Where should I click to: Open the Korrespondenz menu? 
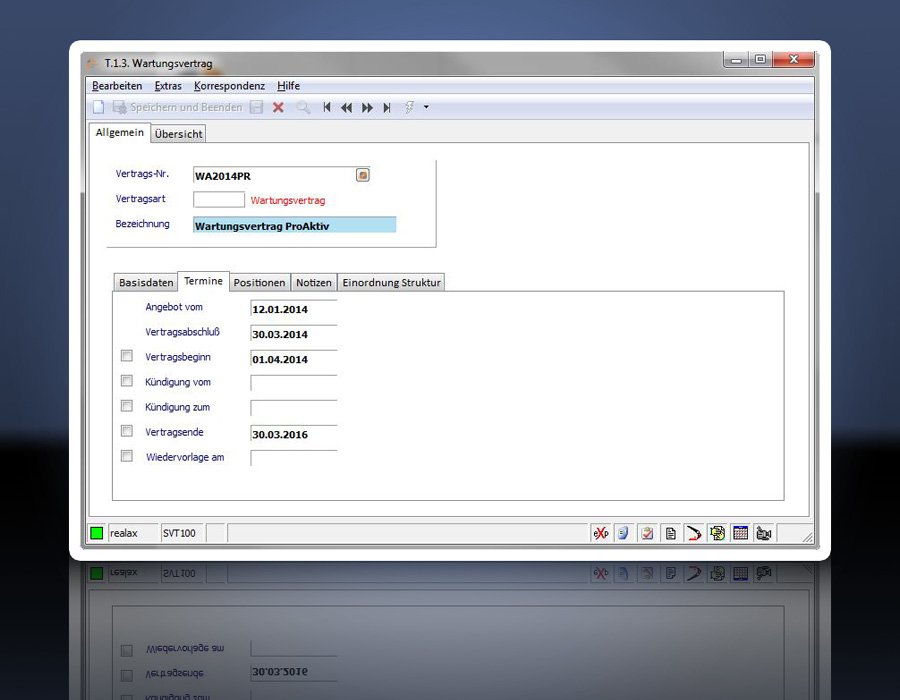tap(230, 86)
